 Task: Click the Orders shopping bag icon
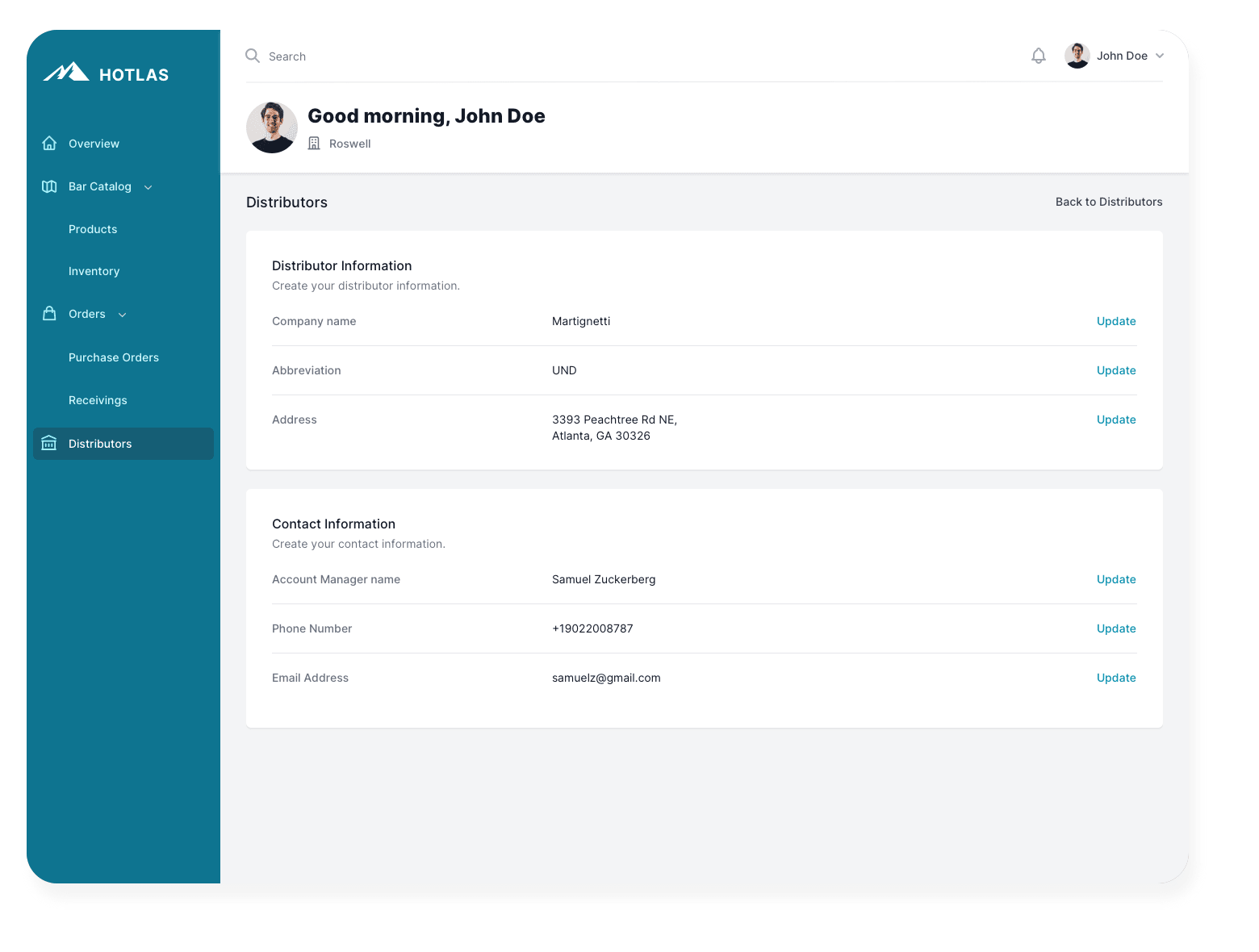click(x=49, y=314)
